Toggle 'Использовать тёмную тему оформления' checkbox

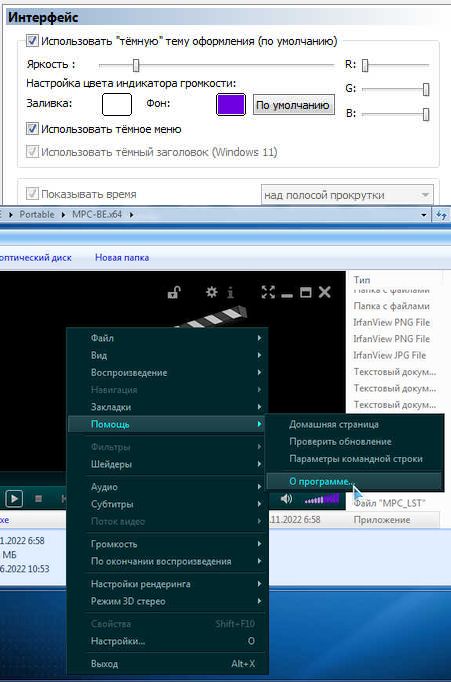pos(32,41)
